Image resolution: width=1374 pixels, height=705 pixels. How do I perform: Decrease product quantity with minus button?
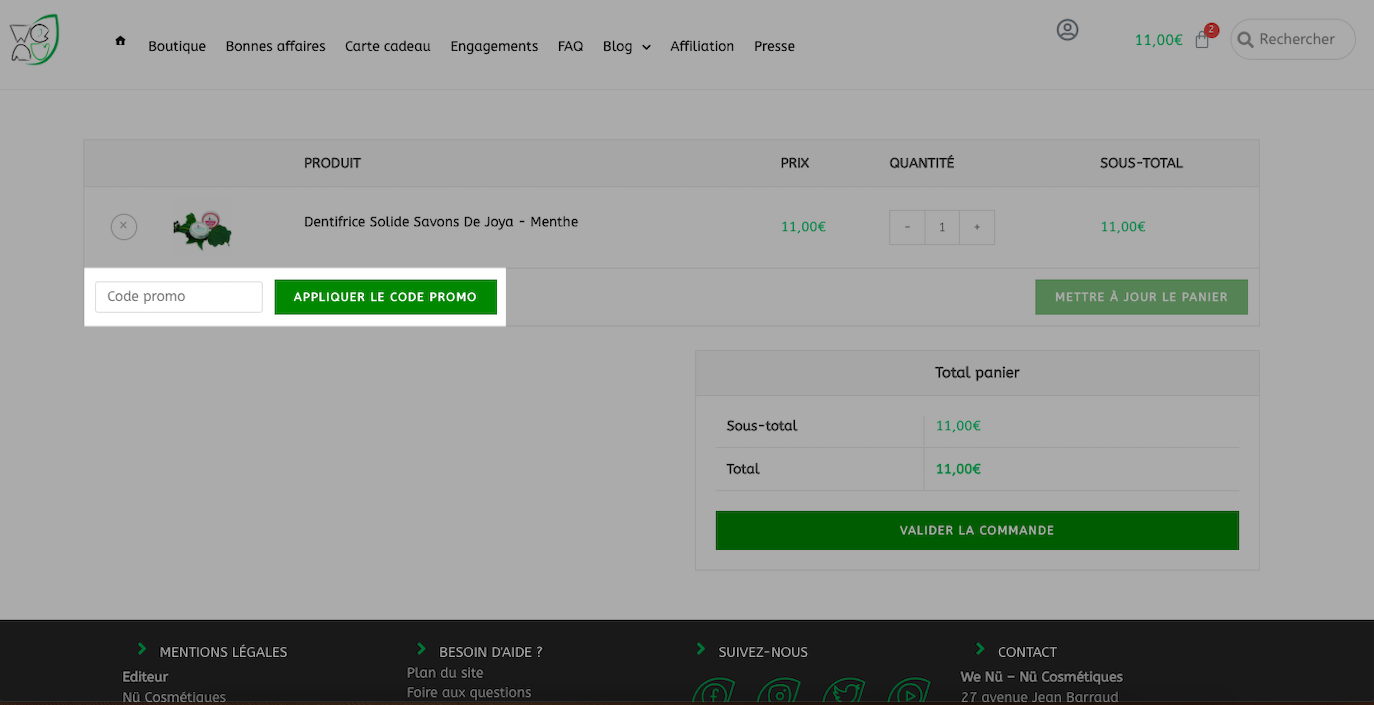pos(907,227)
